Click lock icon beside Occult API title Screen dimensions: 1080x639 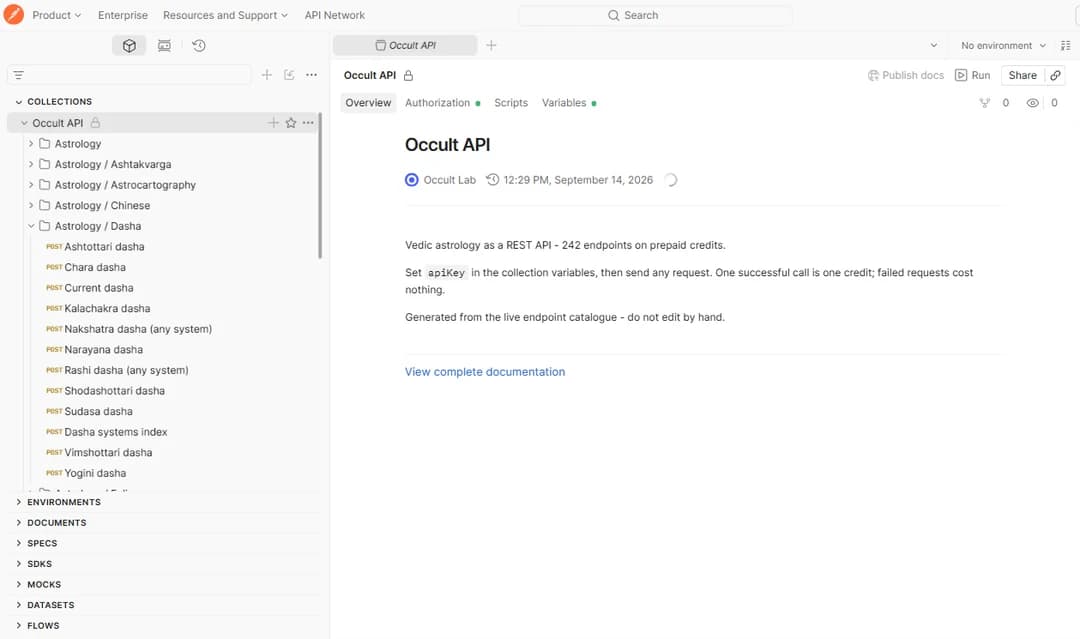408,75
